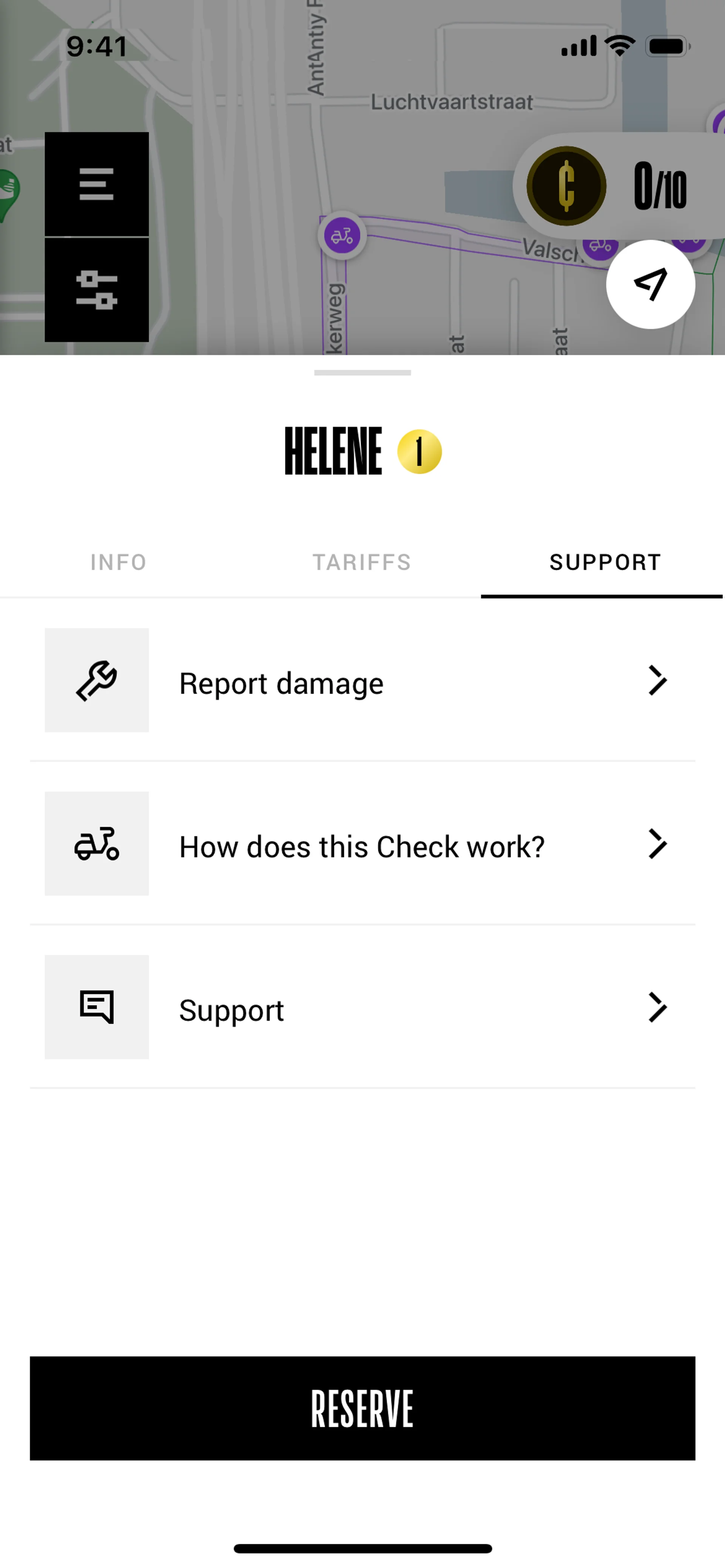Tap the HELENE scooter name heading
This screenshot has width=725, height=1568.
point(333,451)
